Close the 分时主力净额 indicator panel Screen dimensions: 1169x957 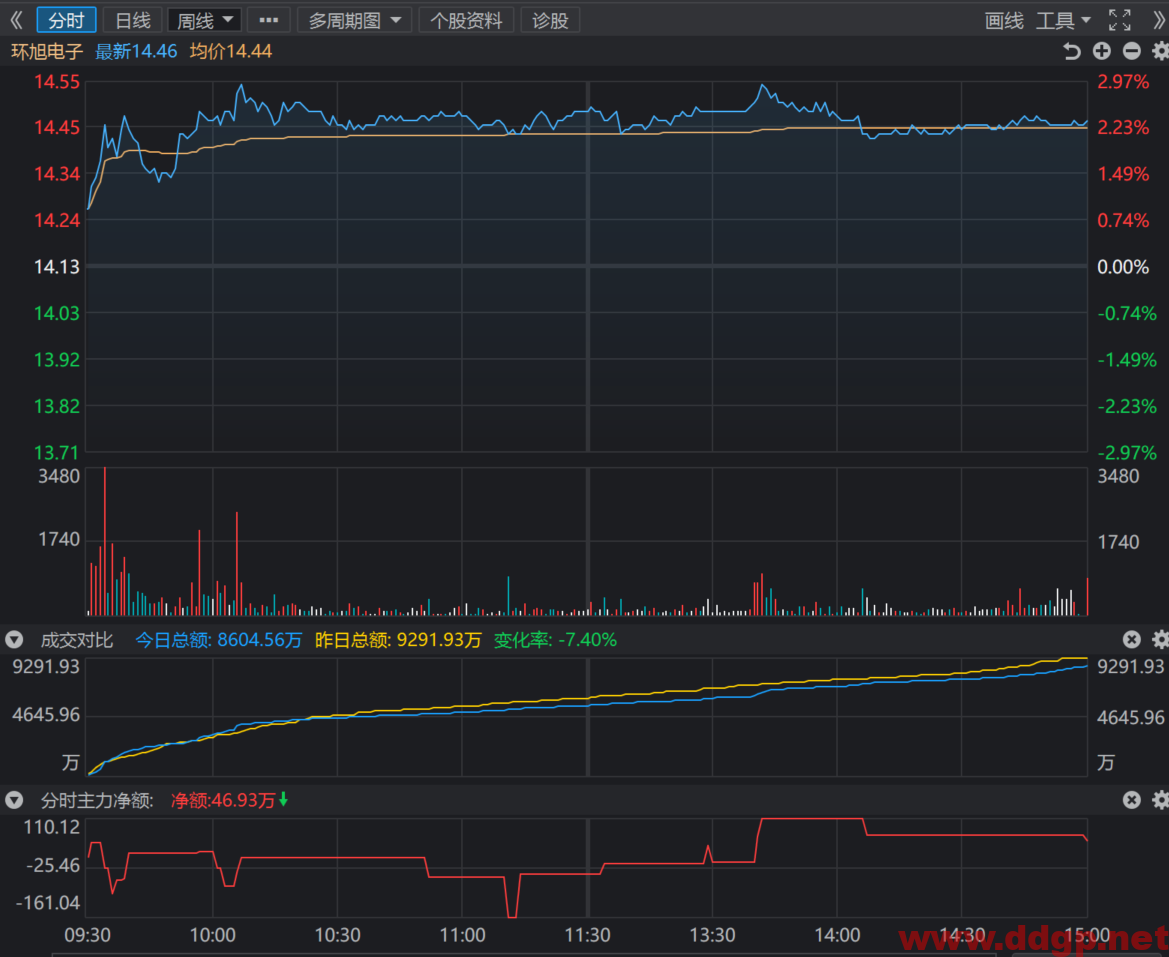[x=1132, y=800]
